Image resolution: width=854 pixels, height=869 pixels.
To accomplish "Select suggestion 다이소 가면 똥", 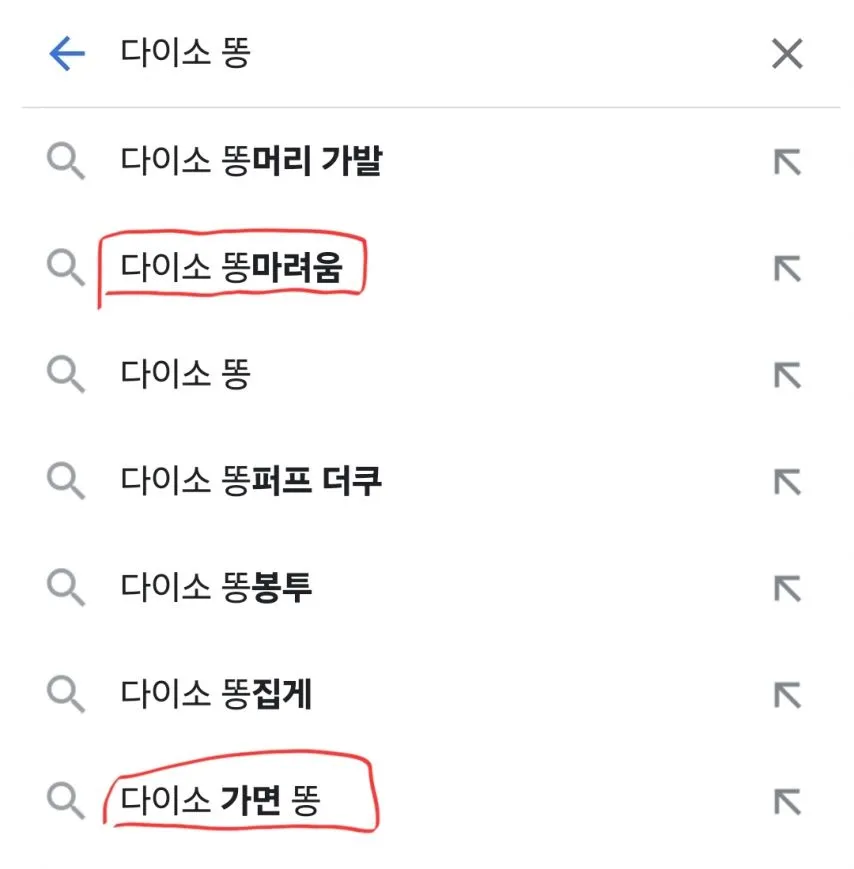I will [x=220, y=800].
